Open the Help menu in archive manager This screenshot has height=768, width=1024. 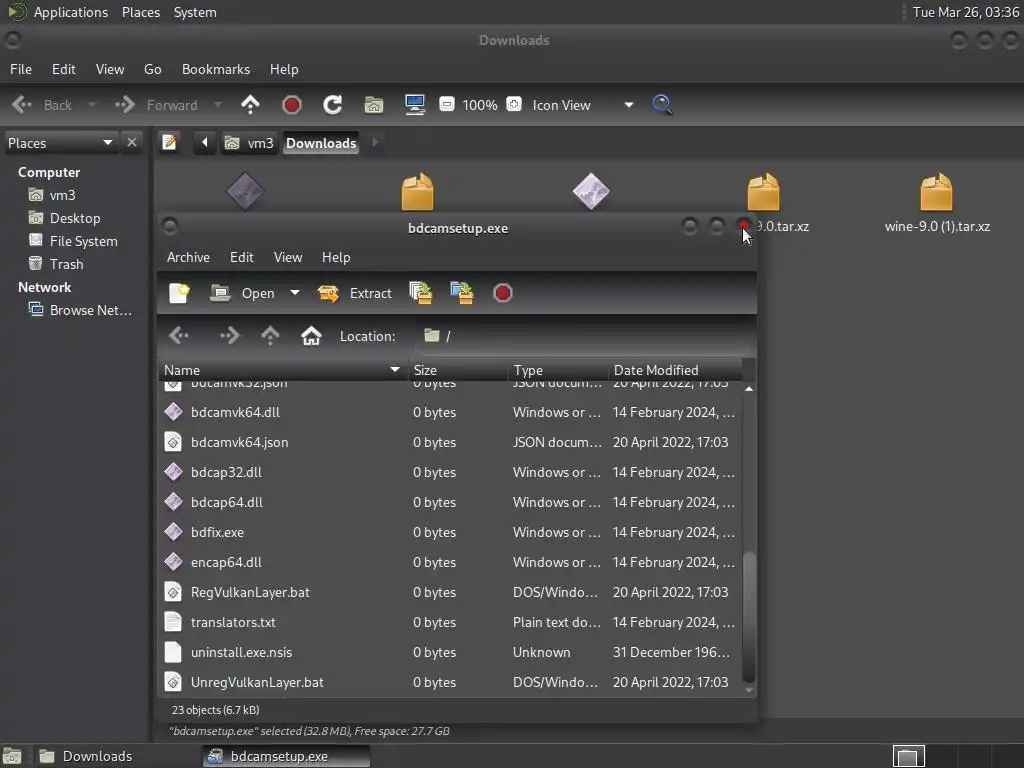click(336, 257)
